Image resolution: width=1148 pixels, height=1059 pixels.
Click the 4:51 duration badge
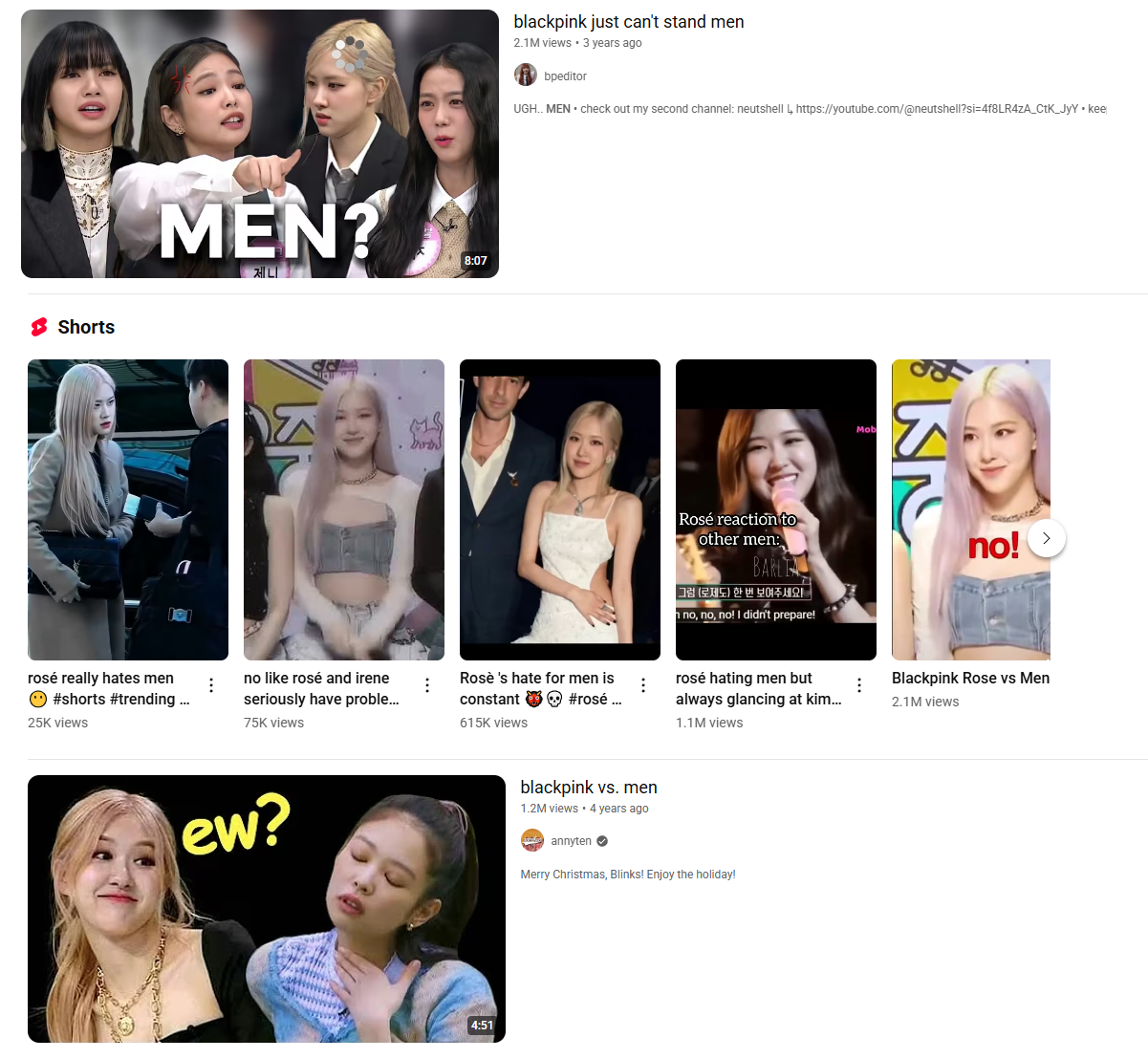tap(483, 1026)
